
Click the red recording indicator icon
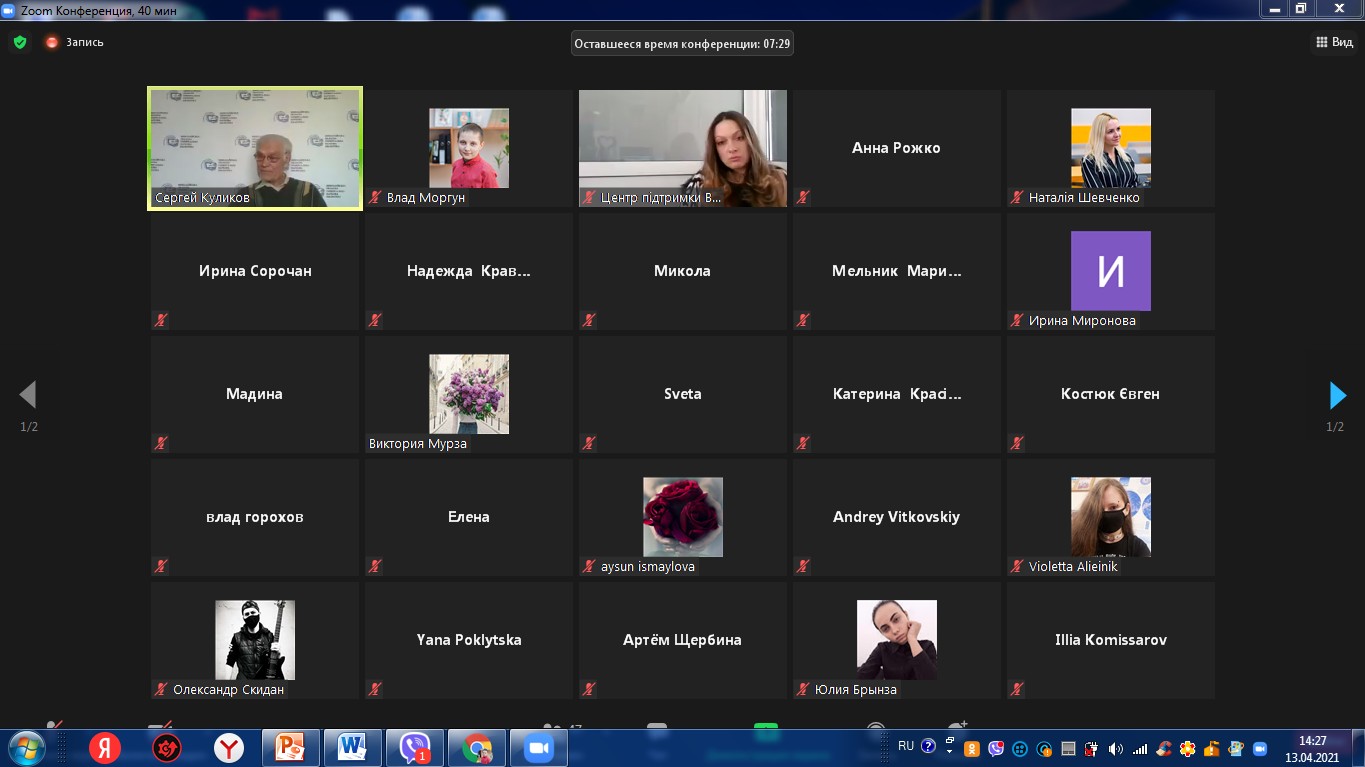point(52,42)
